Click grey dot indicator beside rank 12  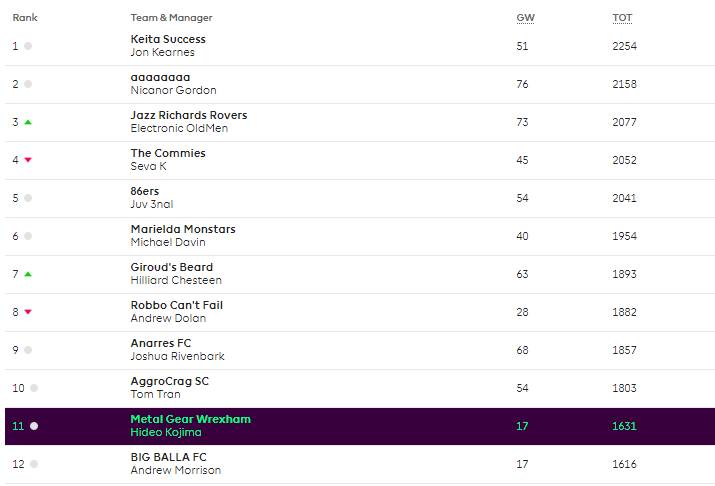(33, 464)
